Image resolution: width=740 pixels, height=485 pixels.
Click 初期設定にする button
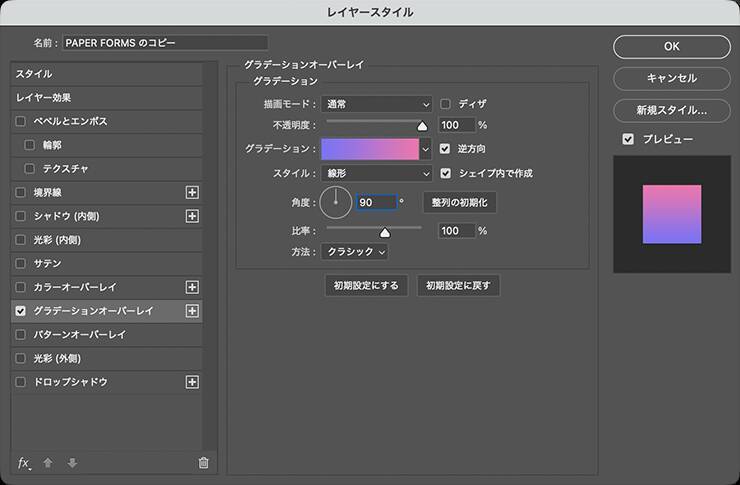click(x=366, y=285)
